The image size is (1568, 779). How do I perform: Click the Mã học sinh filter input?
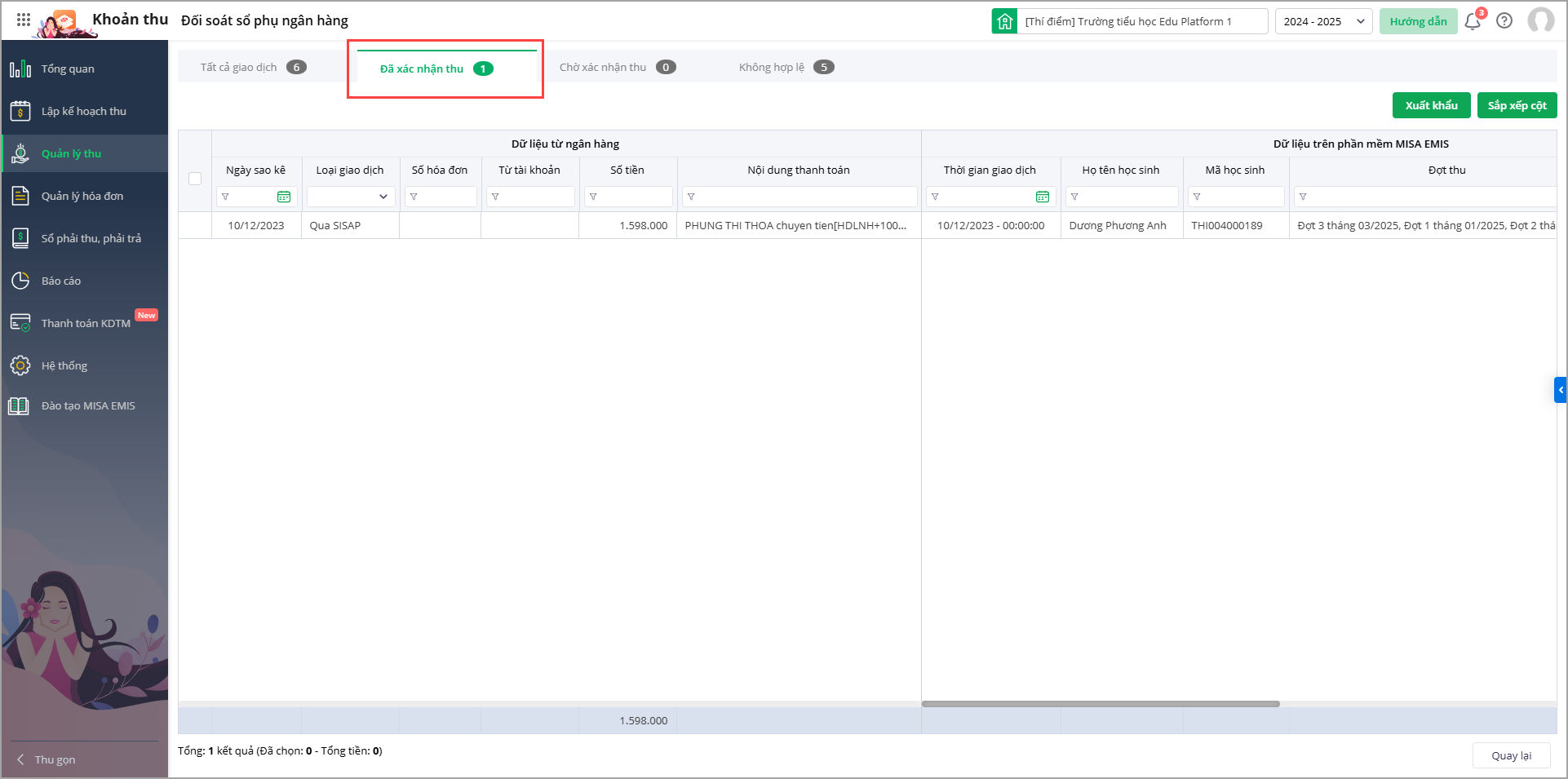pyautogui.click(x=1236, y=197)
